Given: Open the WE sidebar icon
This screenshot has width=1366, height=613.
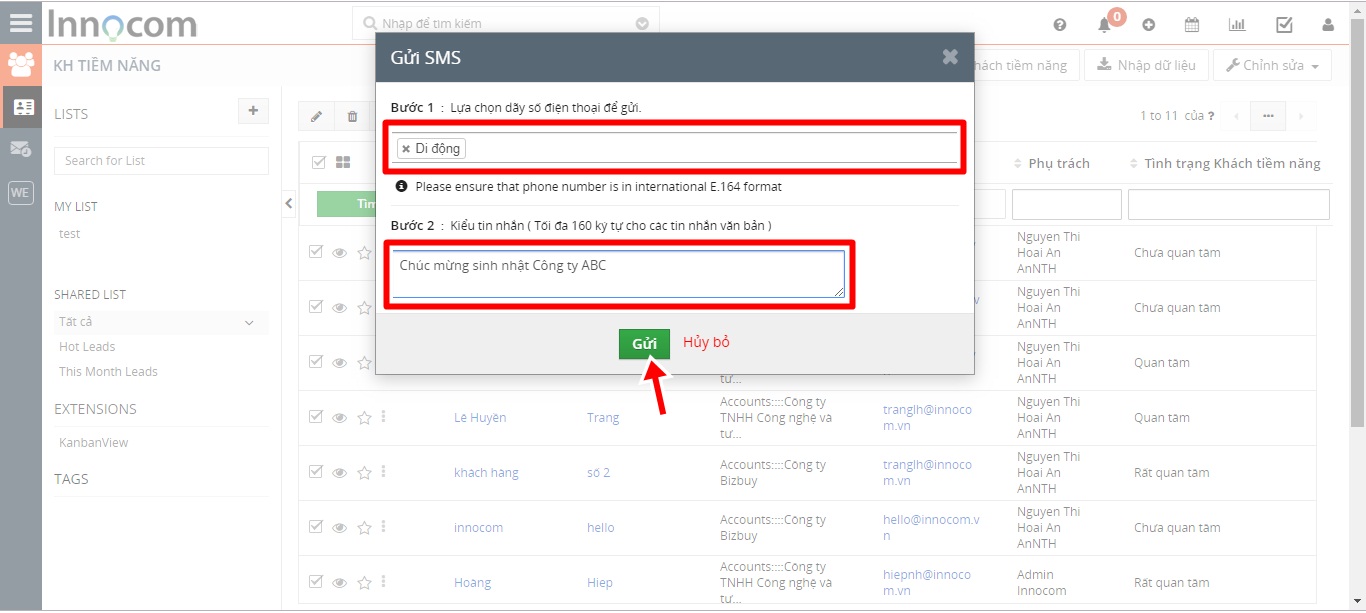Looking at the screenshot, I should pyautogui.click(x=21, y=192).
